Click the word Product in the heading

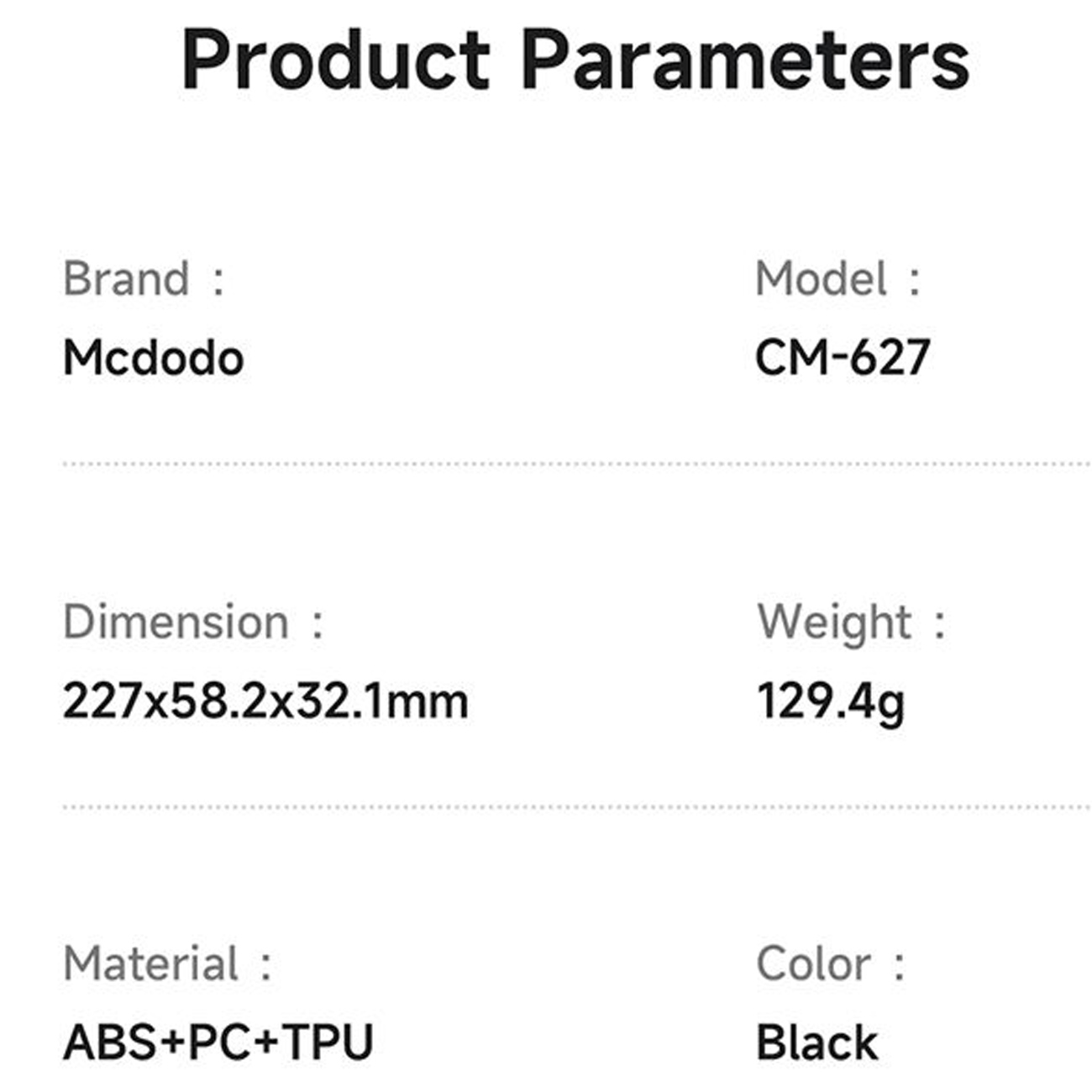tap(335, 60)
